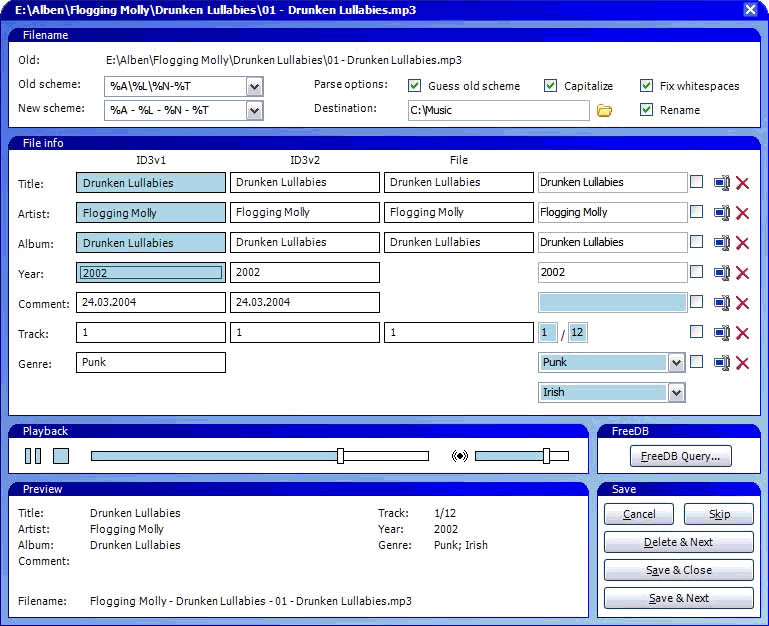Click the ID3v1 Genre field Punk
This screenshot has width=769, height=626.
pyautogui.click(x=151, y=363)
